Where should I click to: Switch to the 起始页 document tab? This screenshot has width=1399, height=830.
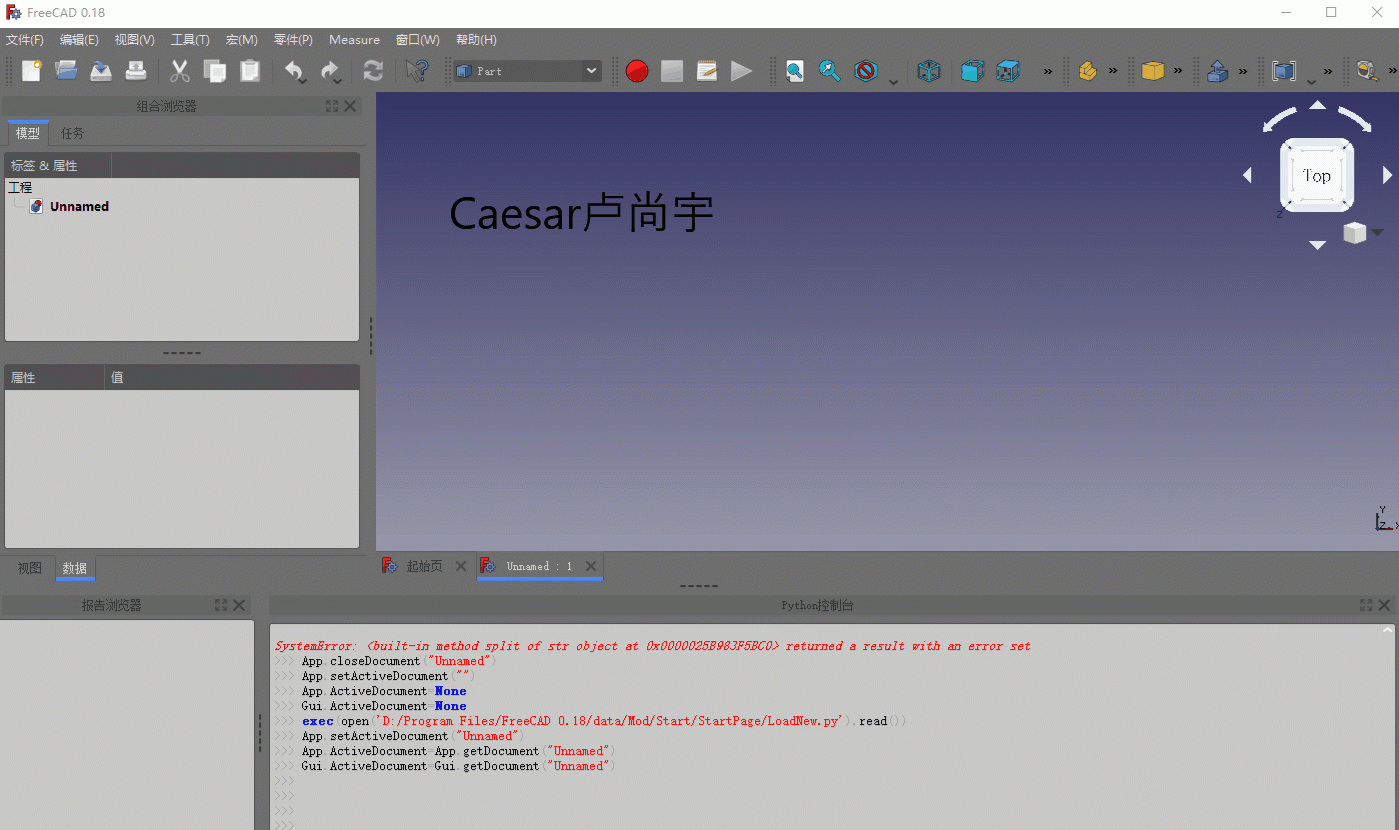coord(424,566)
